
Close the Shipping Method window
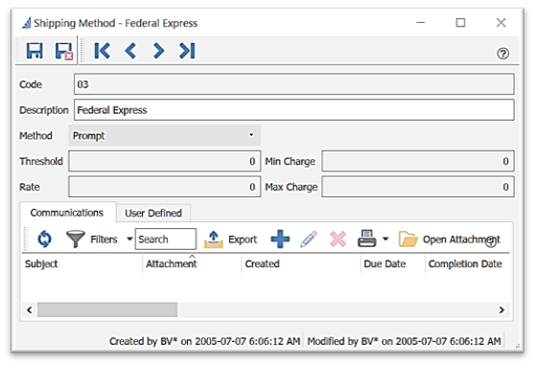[501, 23]
